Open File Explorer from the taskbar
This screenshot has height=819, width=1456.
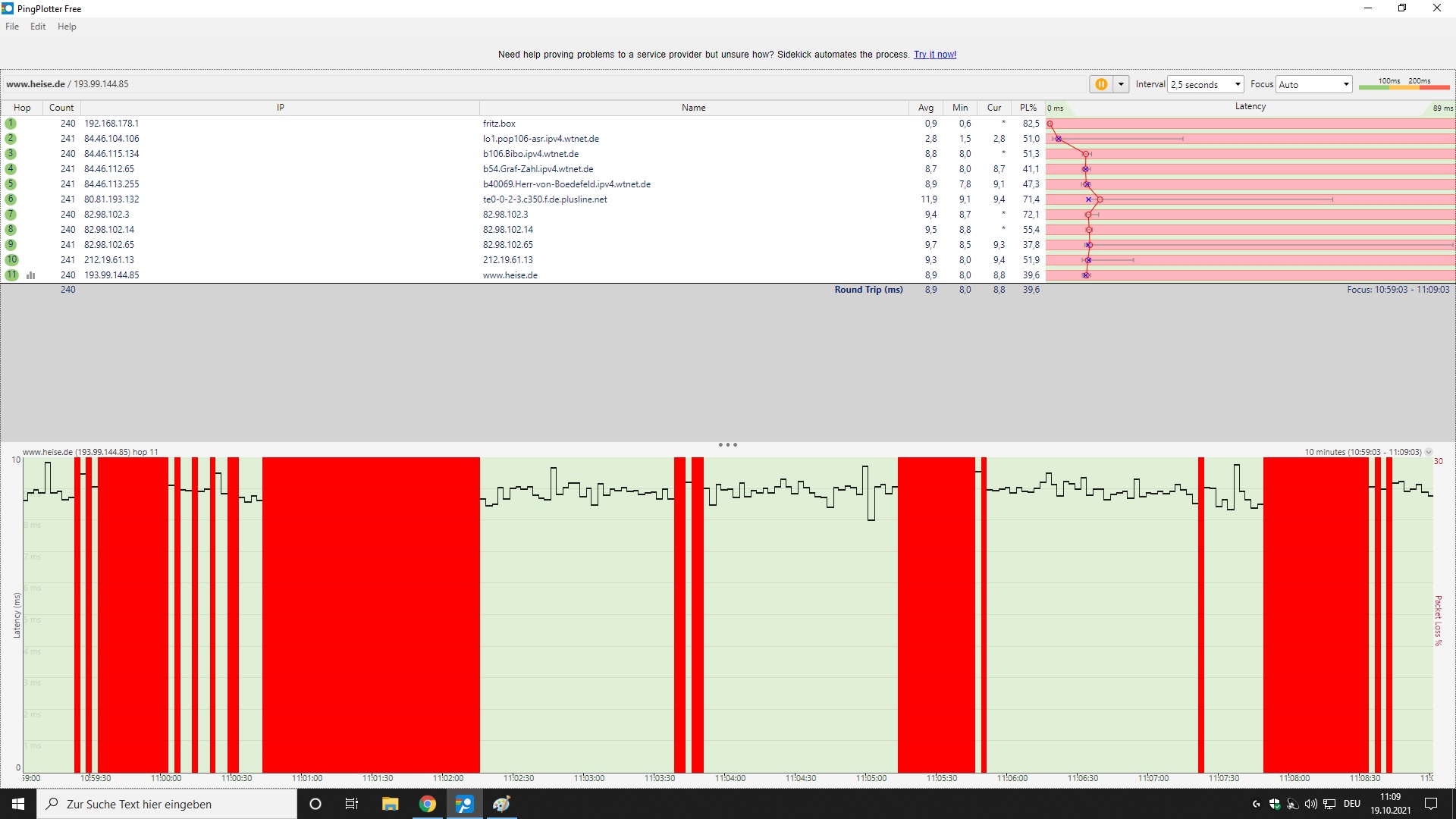[391, 804]
